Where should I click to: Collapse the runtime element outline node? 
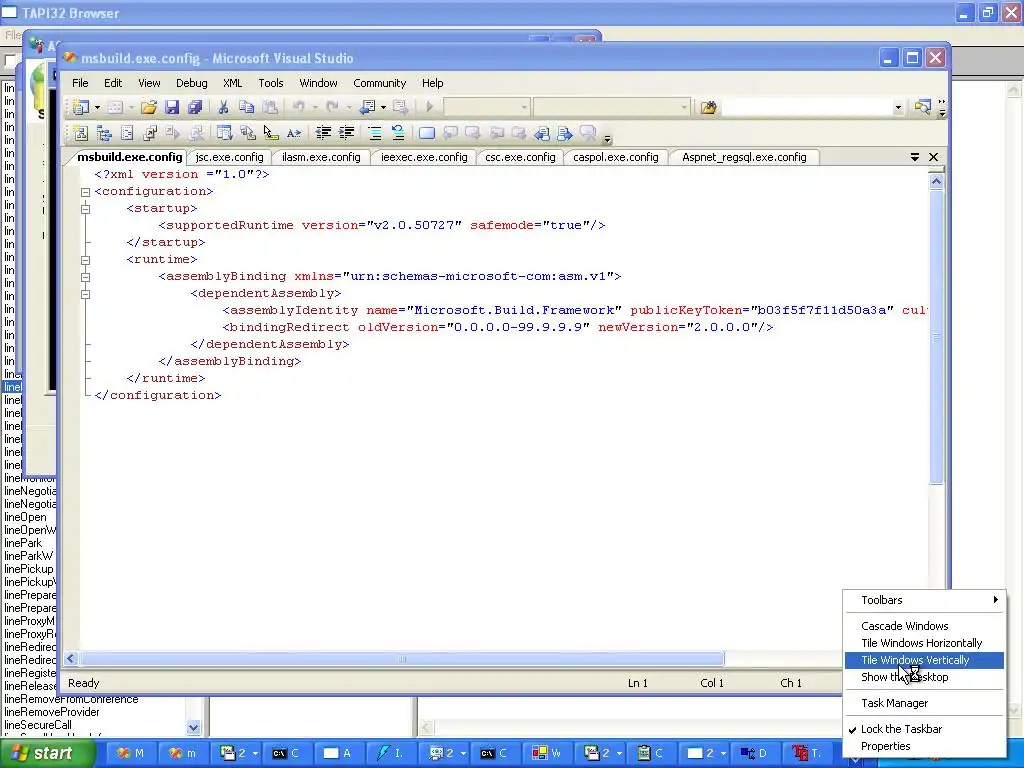(x=85, y=260)
